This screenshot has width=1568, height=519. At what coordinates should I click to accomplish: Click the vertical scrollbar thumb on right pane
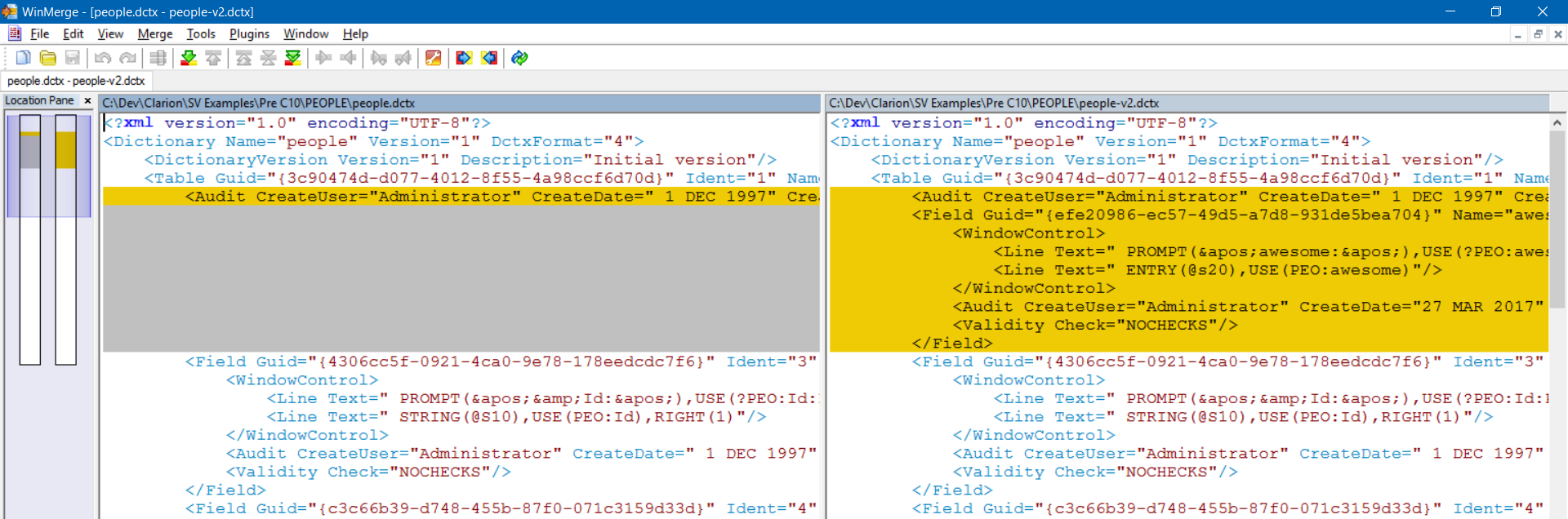pyautogui.click(x=1557, y=220)
